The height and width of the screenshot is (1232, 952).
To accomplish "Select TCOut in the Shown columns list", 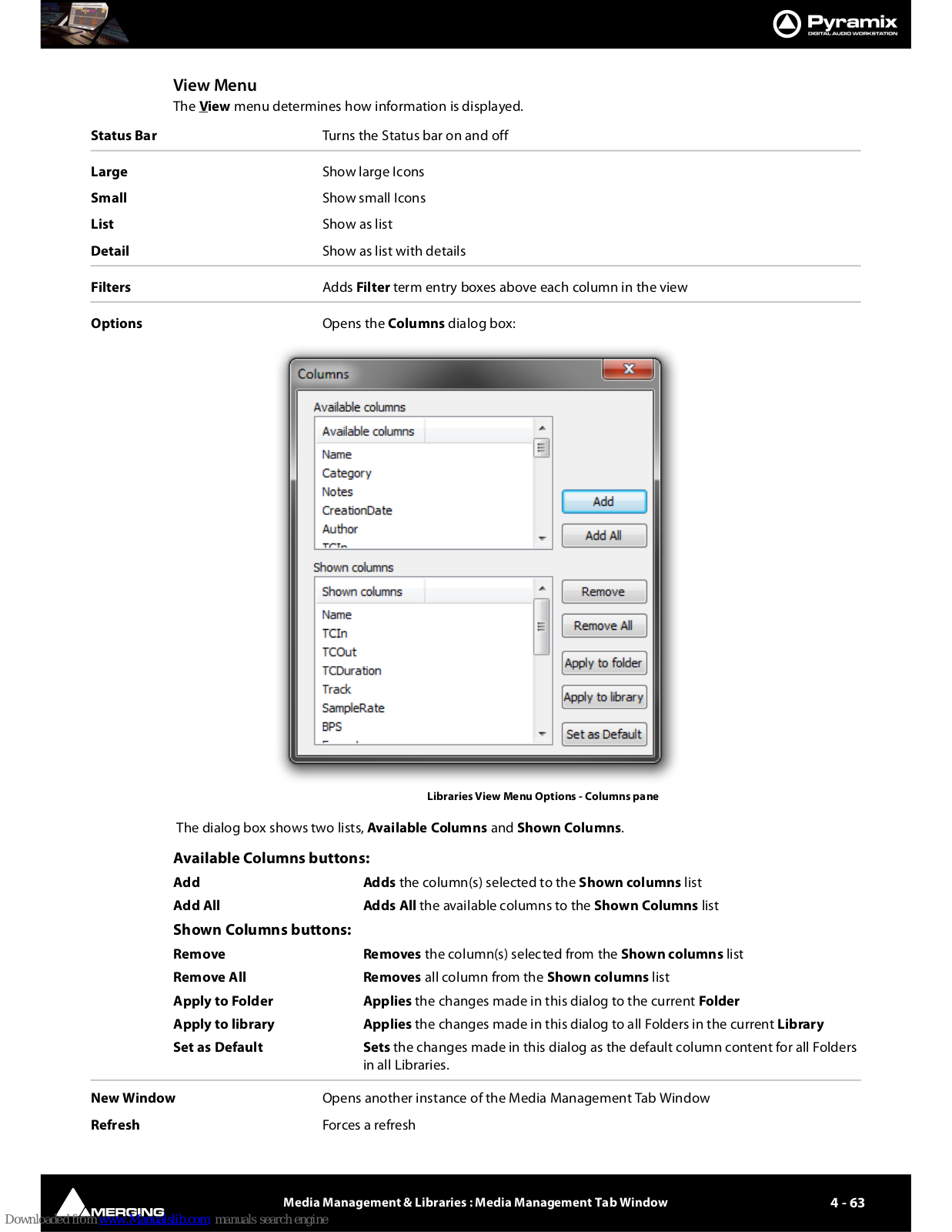I will coord(339,651).
